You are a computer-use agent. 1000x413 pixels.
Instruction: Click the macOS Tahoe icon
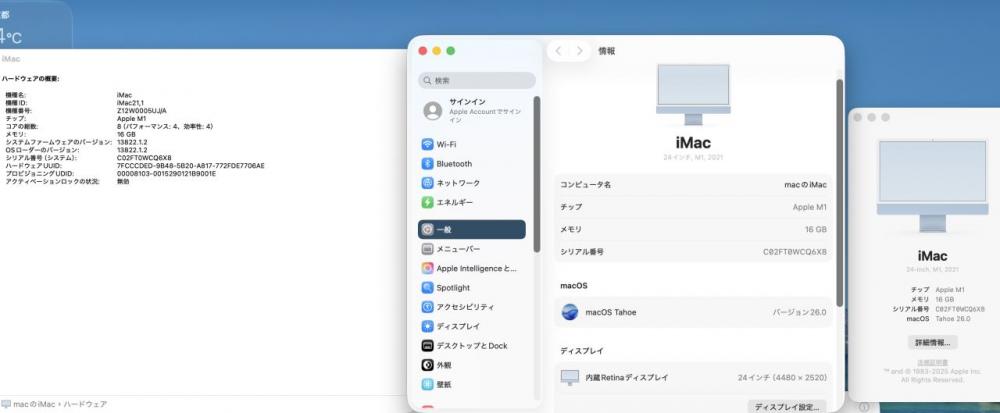570,312
